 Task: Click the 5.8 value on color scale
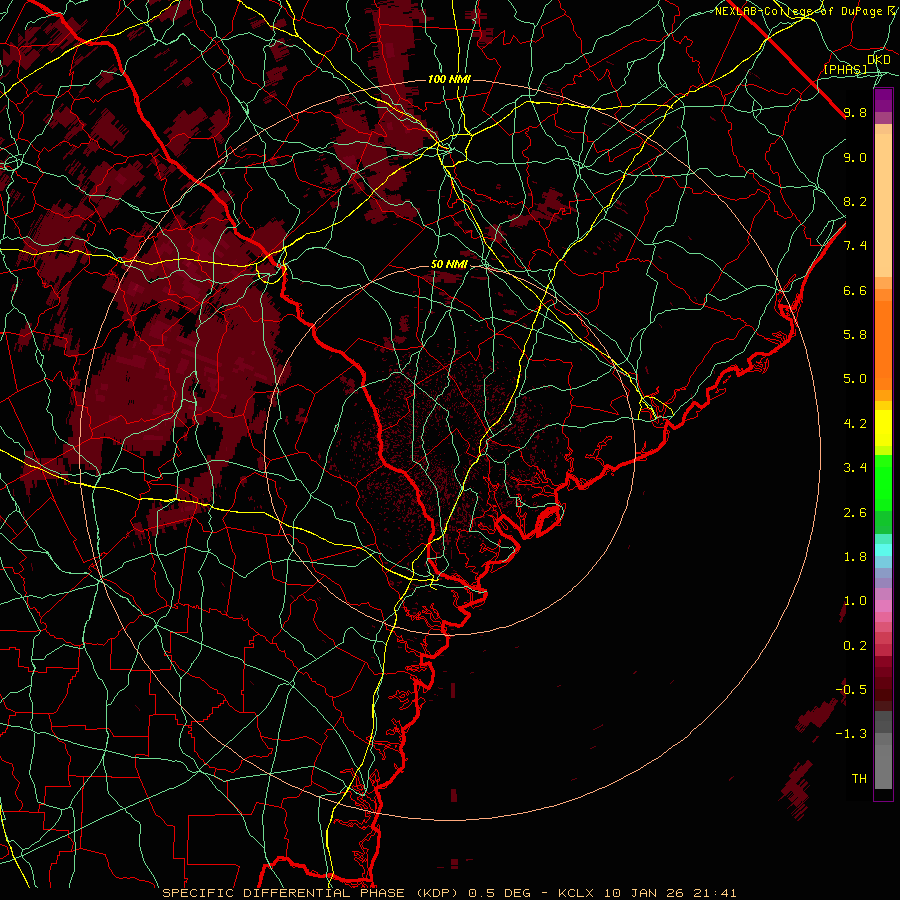(x=855, y=335)
